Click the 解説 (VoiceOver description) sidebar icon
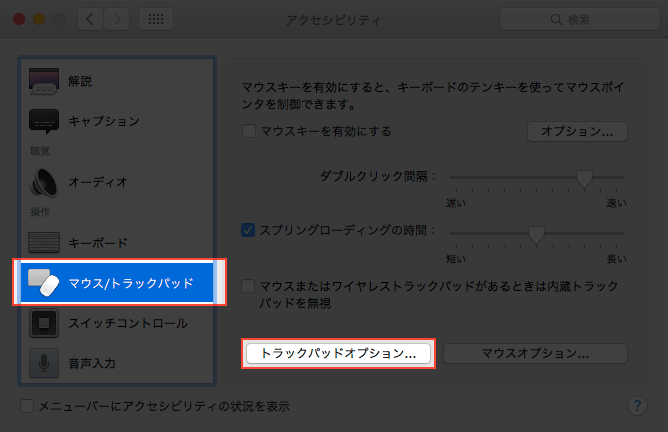The height and width of the screenshot is (432, 668). (x=44, y=81)
